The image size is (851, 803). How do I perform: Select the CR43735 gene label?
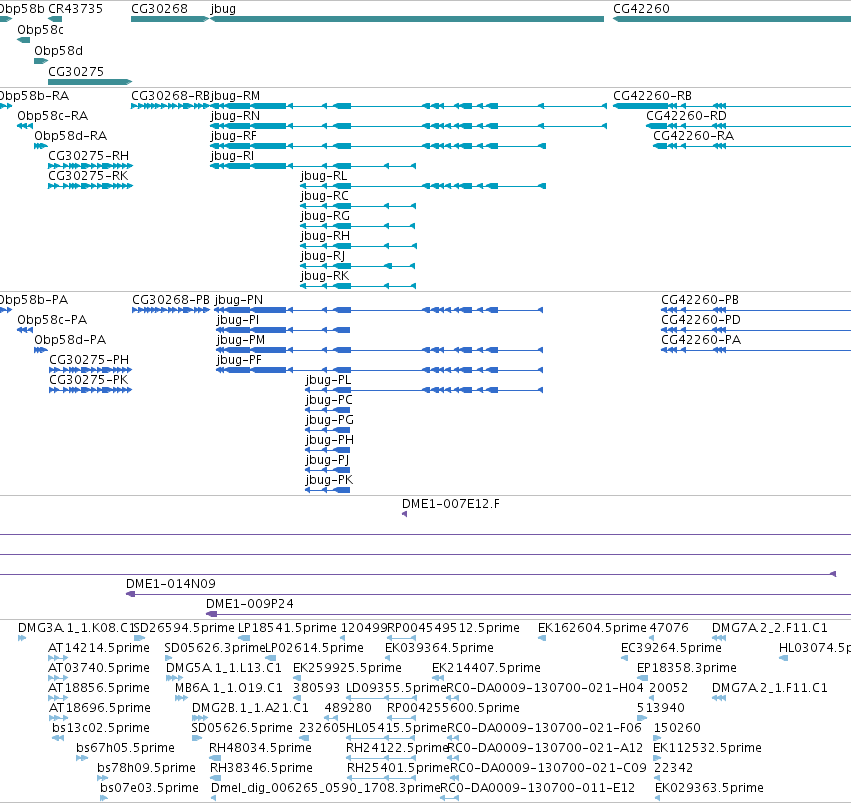click(x=75, y=9)
